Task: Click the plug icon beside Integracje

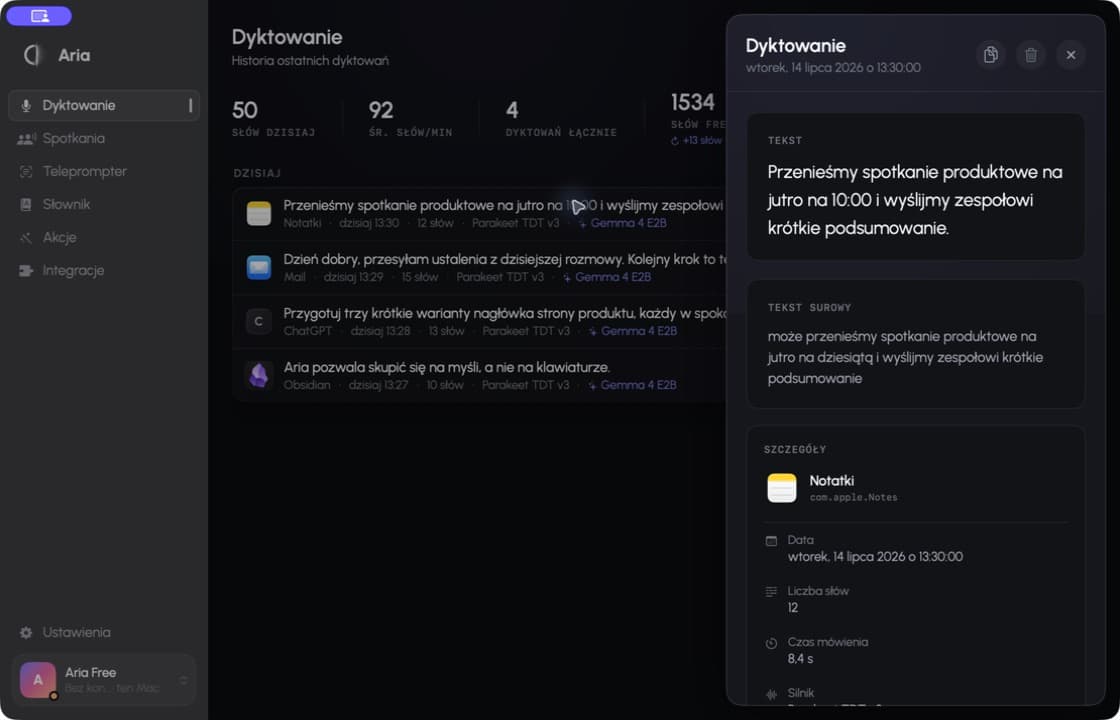Action: click(26, 271)
